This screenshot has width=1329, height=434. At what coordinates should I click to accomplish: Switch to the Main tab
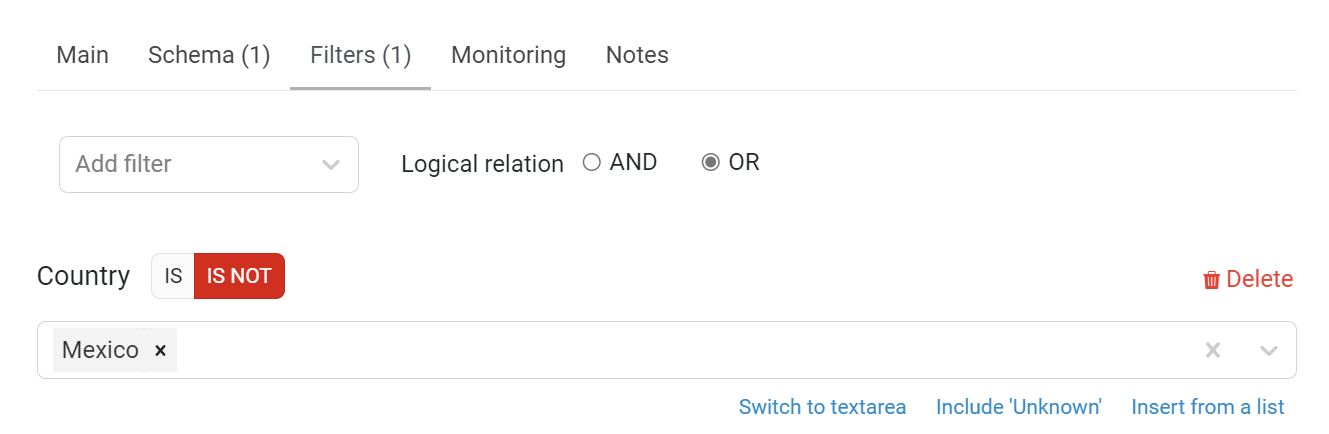coord(82,55)
